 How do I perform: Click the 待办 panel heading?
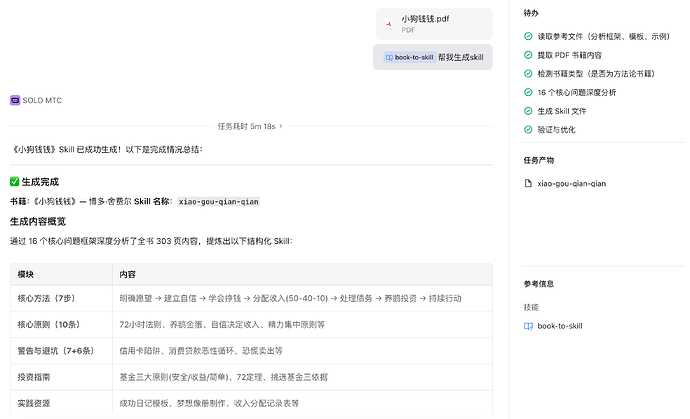click(x=531, y=13)
